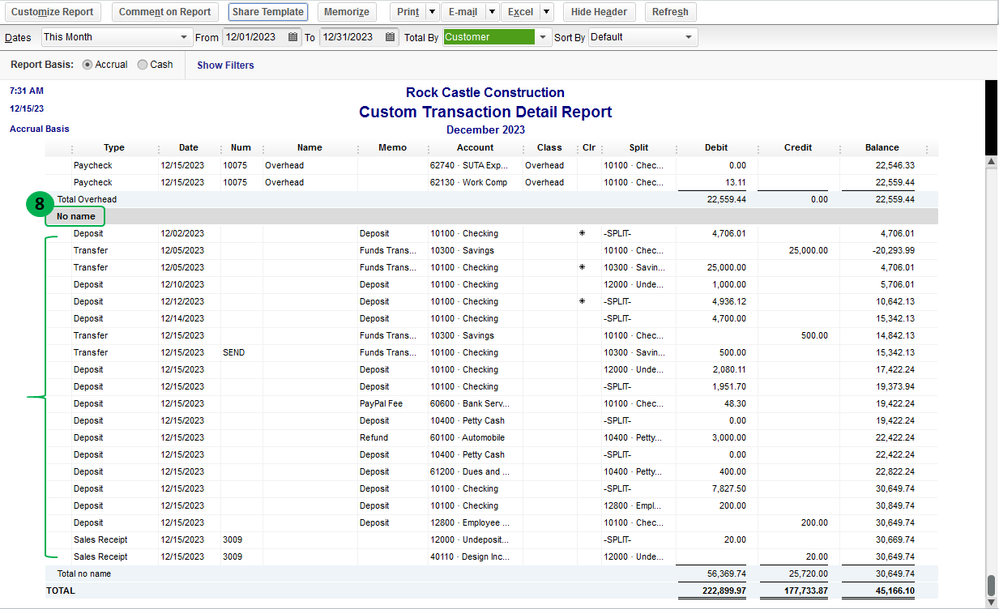
Task: Open the From date calendar picker
Action: (293, 37)
